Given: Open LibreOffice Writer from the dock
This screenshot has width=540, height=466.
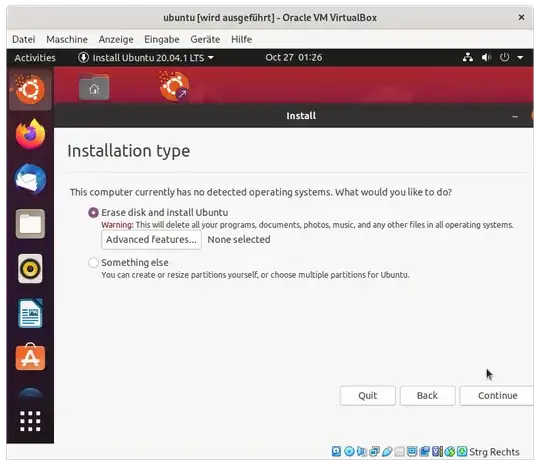Looking at the screenshot, I should [30, 313].
